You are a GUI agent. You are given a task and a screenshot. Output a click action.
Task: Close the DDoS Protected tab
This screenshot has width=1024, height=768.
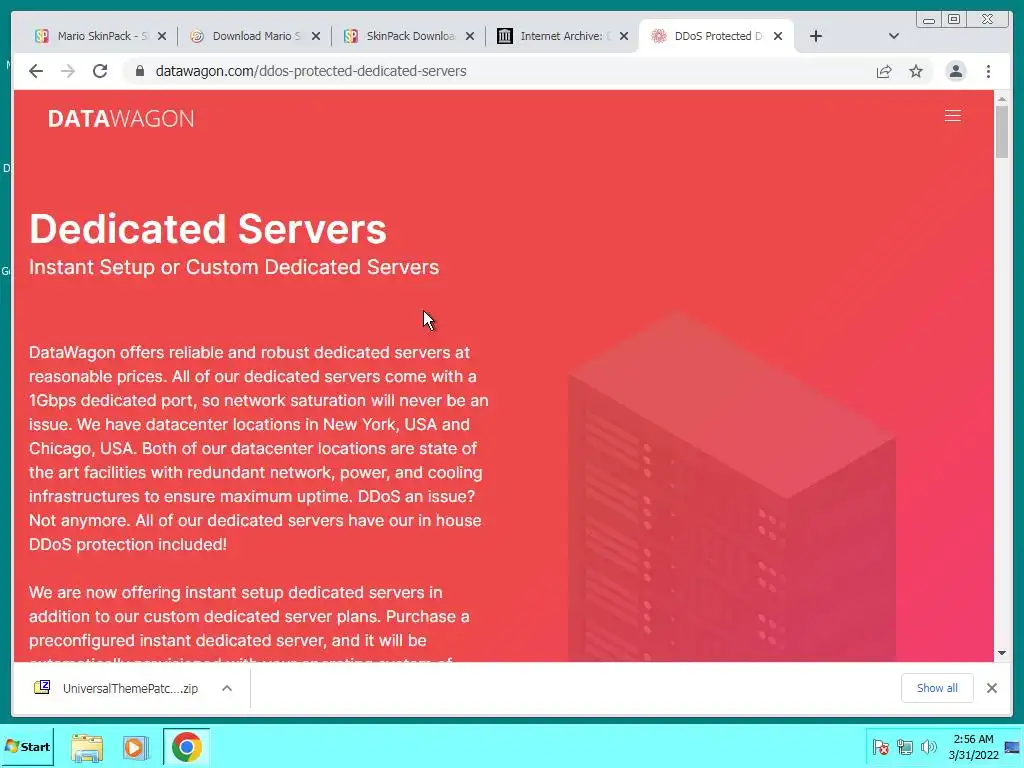click(778, 36)
